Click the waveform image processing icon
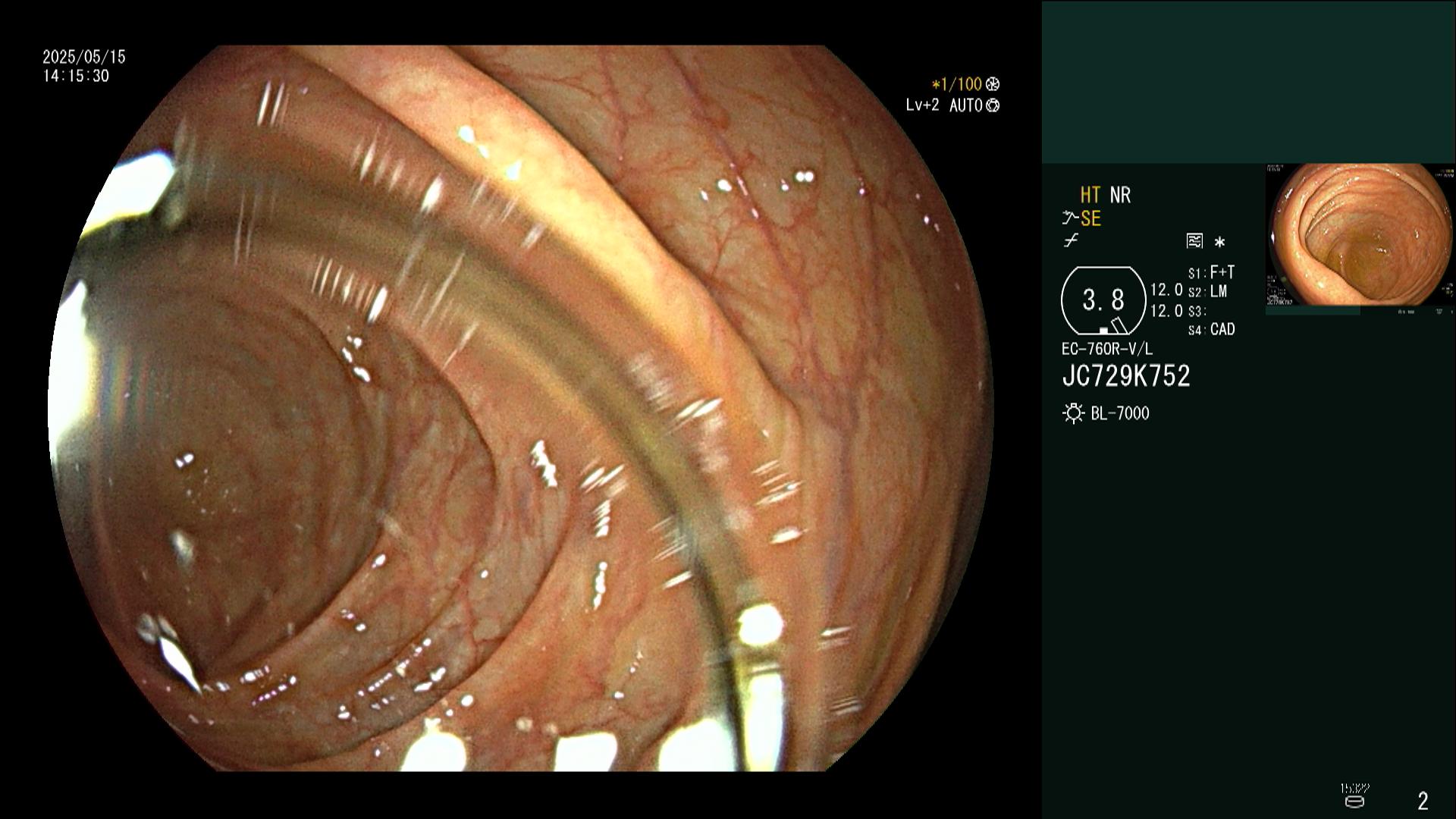Viewport: 1456px width, 819px height. tap(1194, 241)
